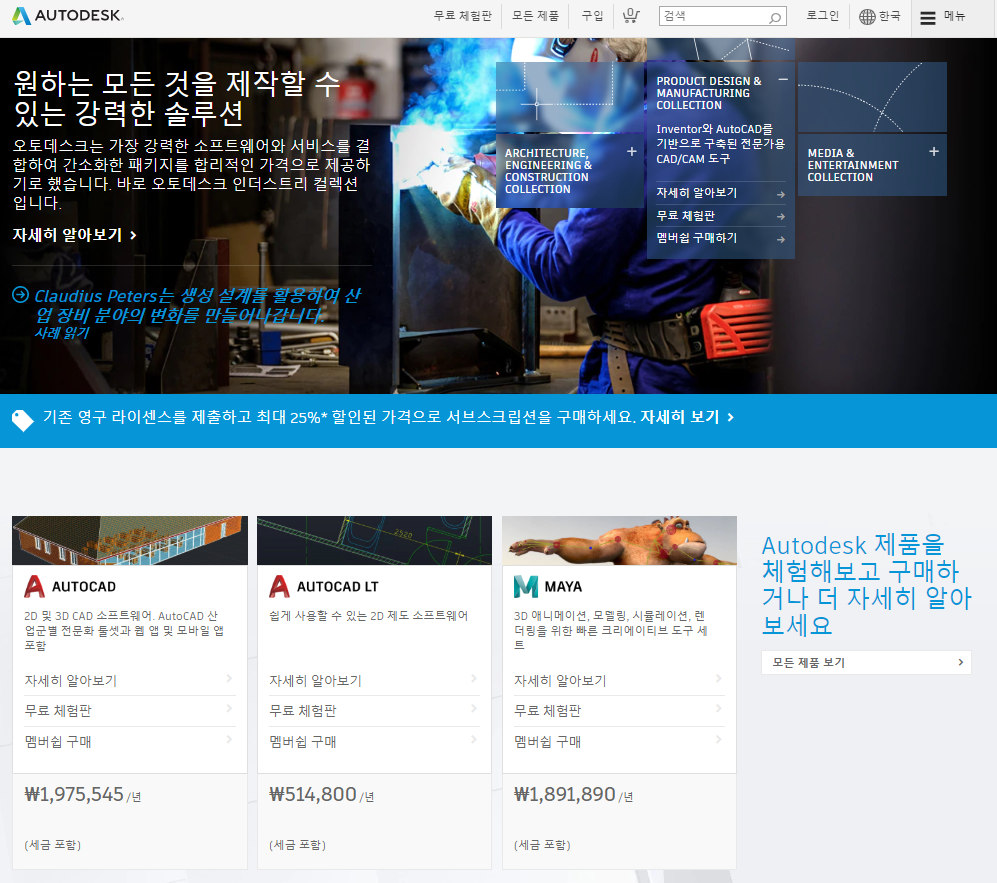
Task: Click 자세히 보기 in the blue discount banner
Action: pos(687,417)
